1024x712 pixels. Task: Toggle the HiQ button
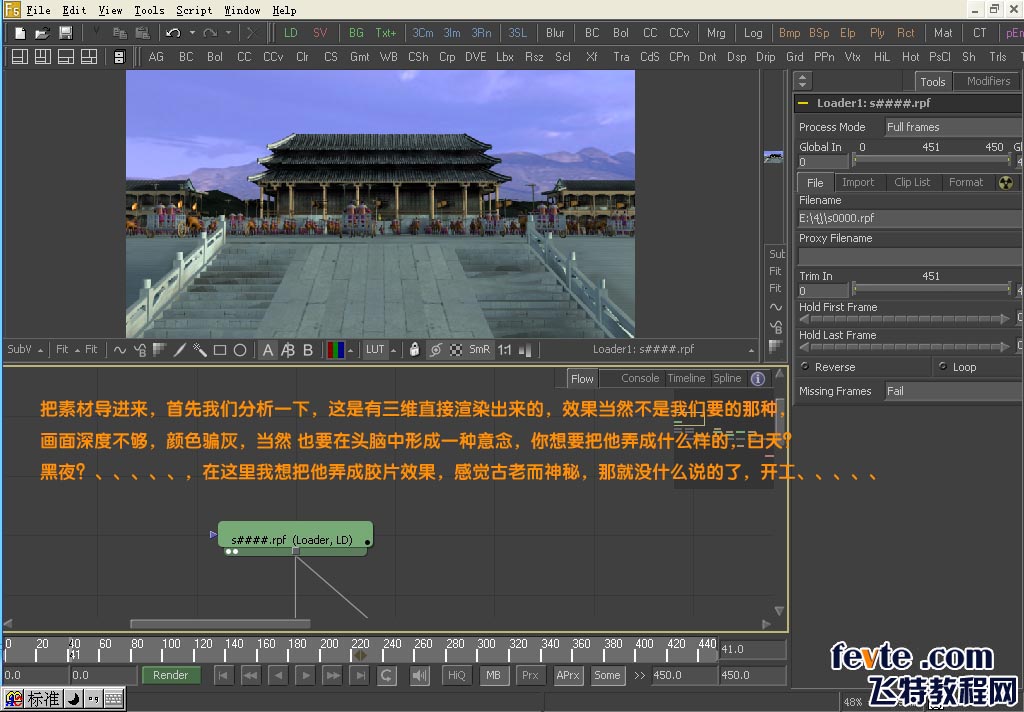(x=456, y=675)
